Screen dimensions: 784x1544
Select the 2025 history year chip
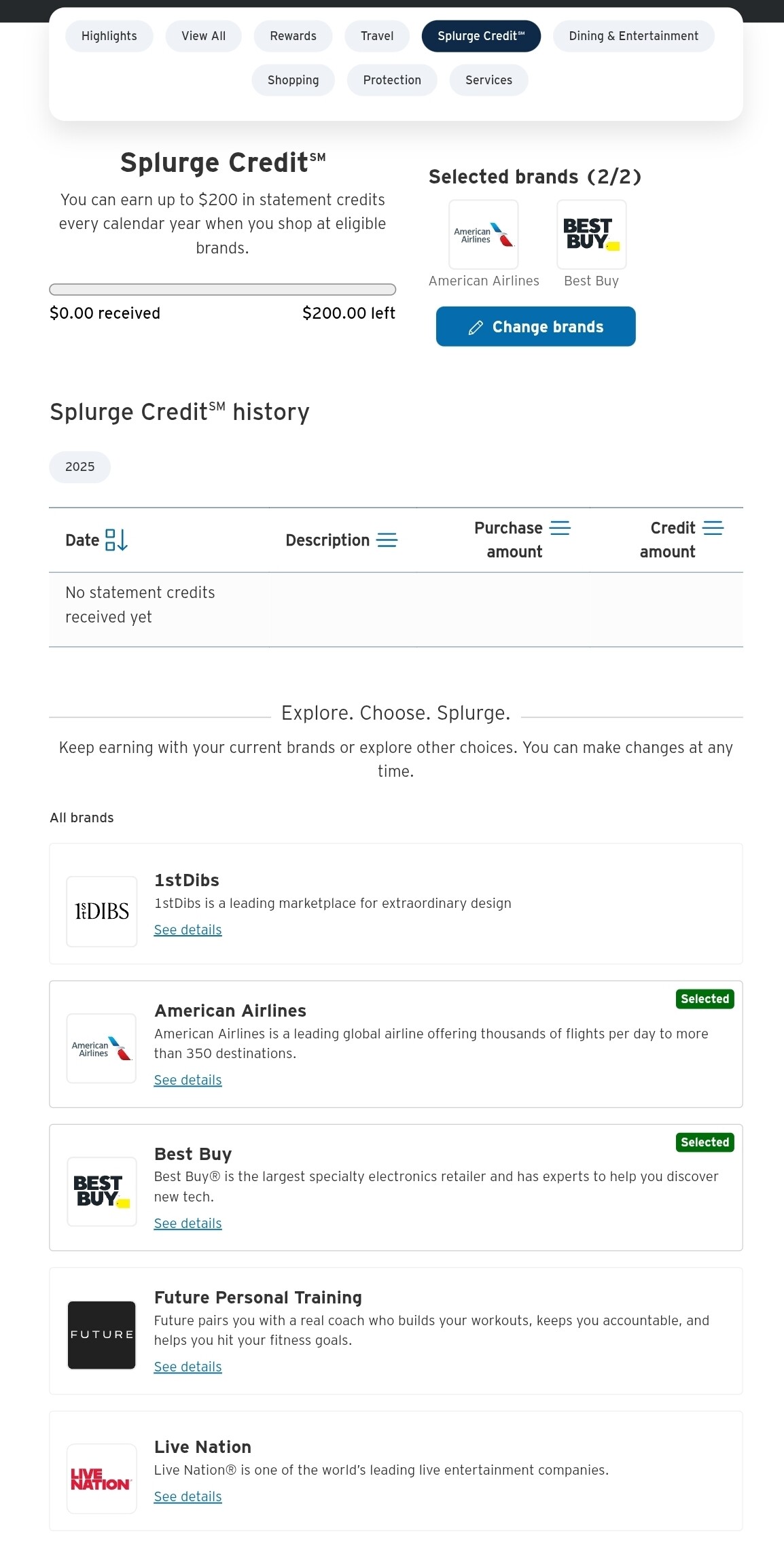(x=80, y=467)
